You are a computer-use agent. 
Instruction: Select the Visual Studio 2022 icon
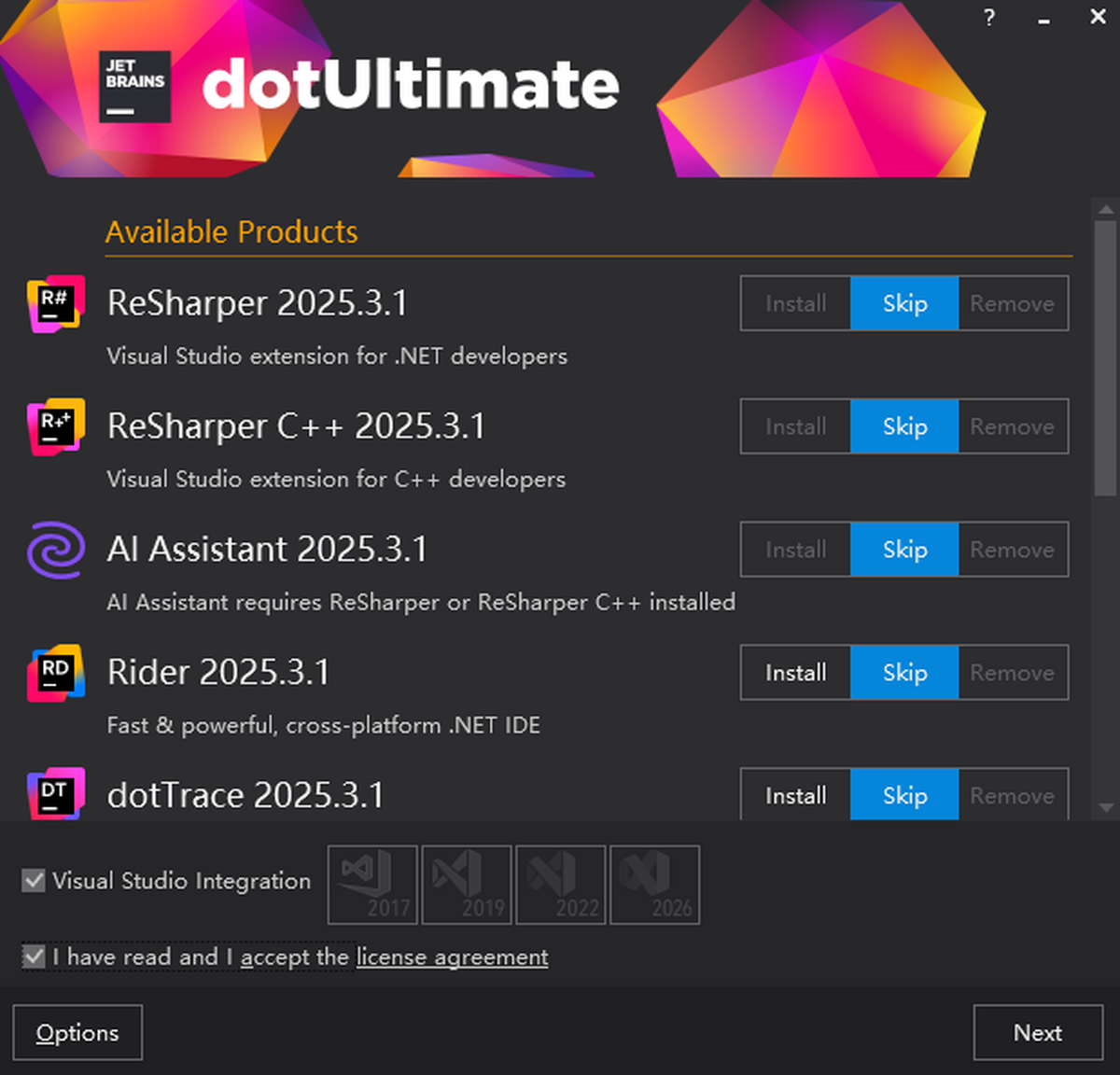(561, 885)
